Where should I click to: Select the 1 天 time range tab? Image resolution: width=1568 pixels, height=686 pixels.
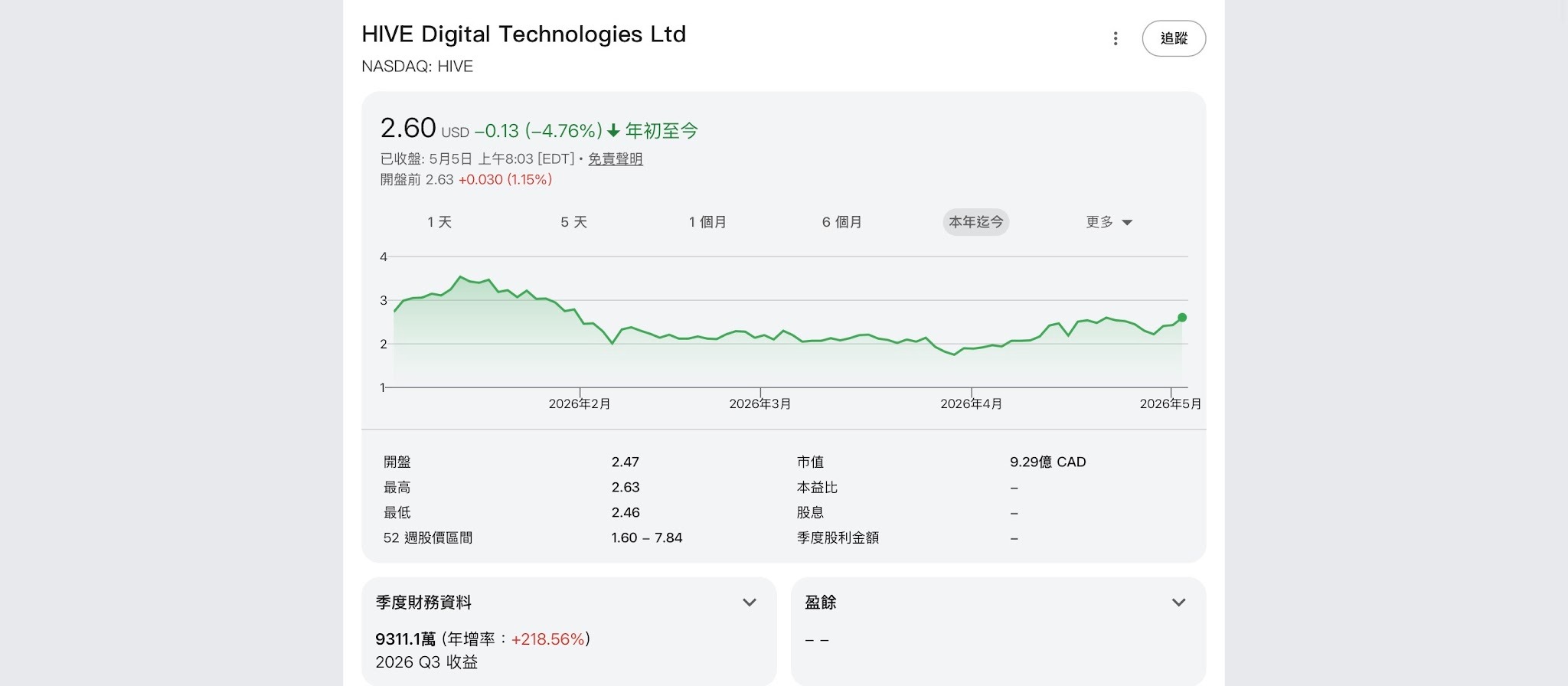tap(439, 222)
